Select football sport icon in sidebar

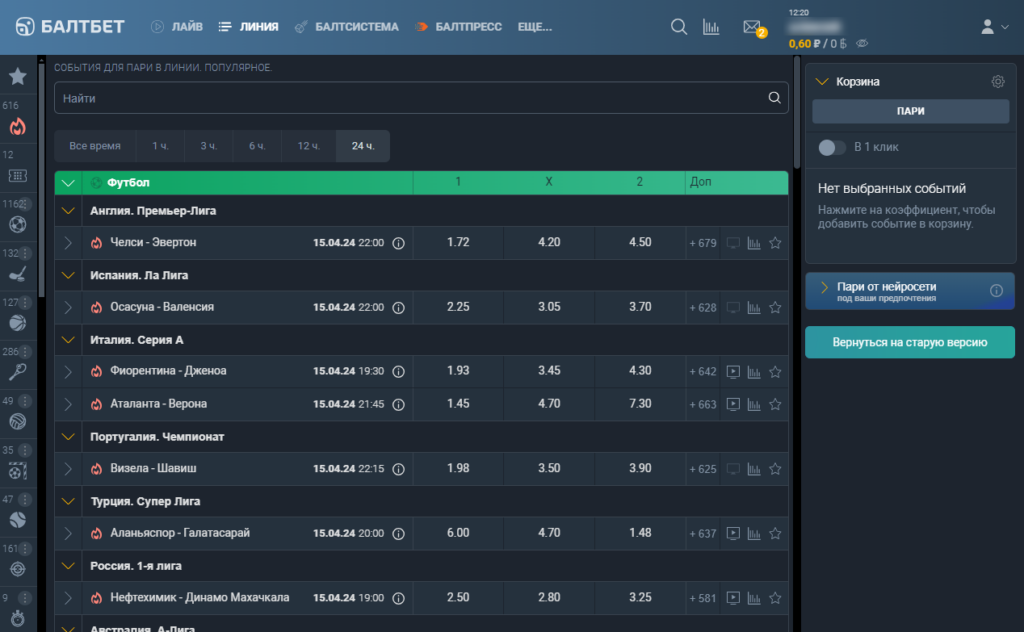pyautogui.click(x=18, y=225)
